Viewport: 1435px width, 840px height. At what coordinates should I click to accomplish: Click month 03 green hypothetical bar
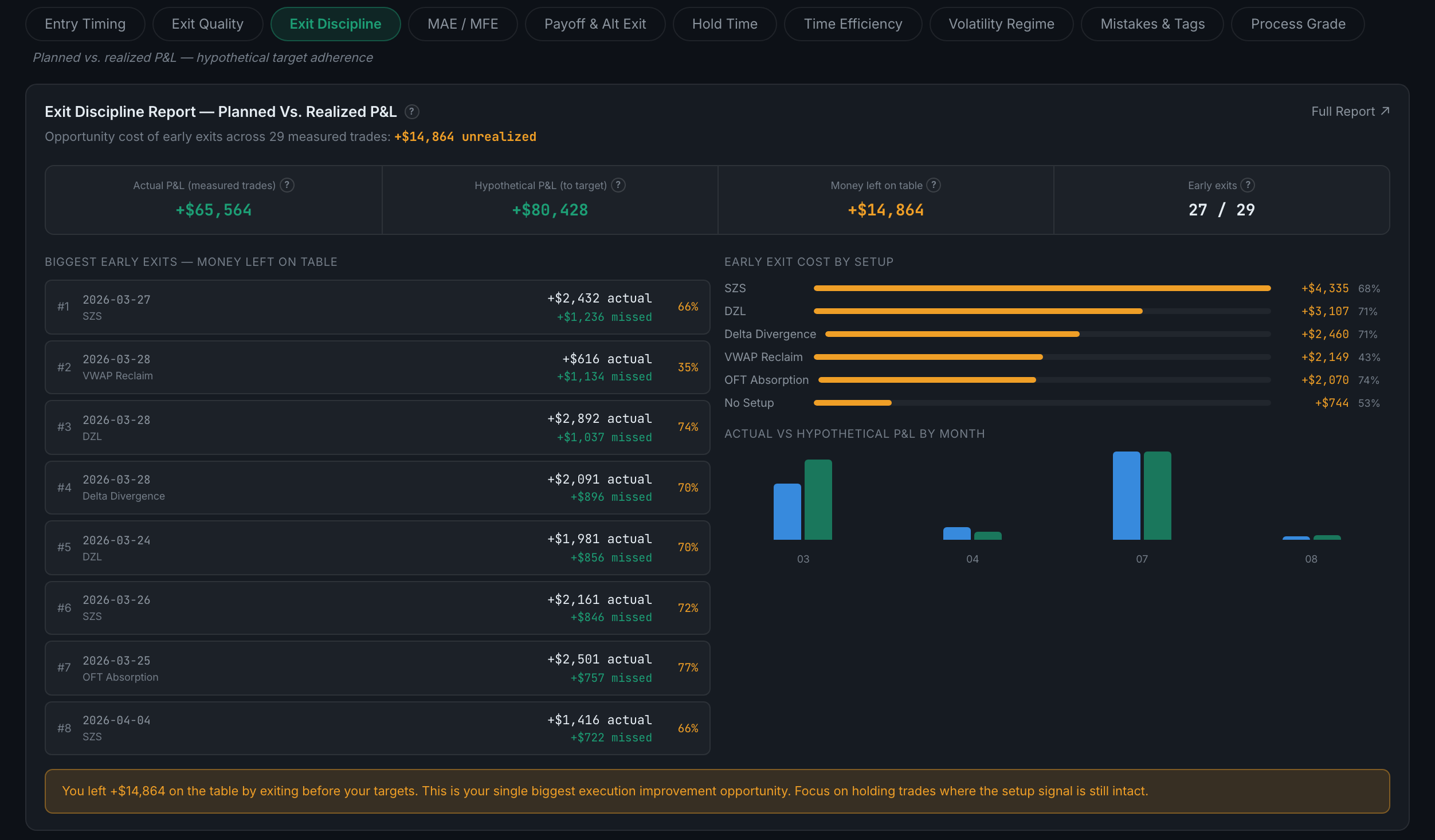[x=818, y=500]
